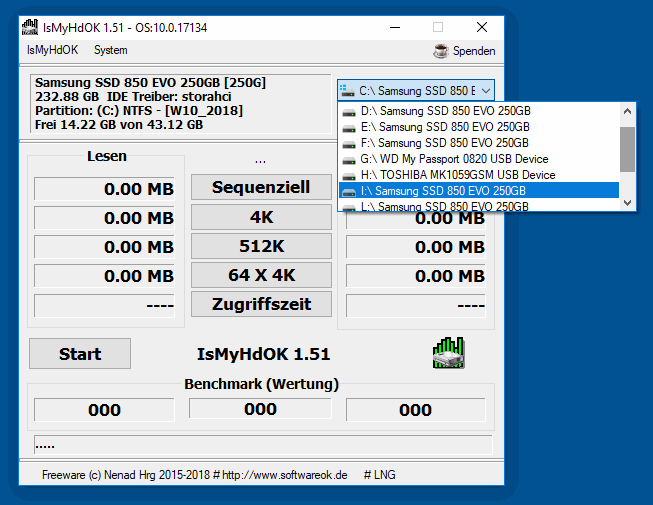Start the benchmark with the Start button

pyautogui.click(x=80, y=353)
